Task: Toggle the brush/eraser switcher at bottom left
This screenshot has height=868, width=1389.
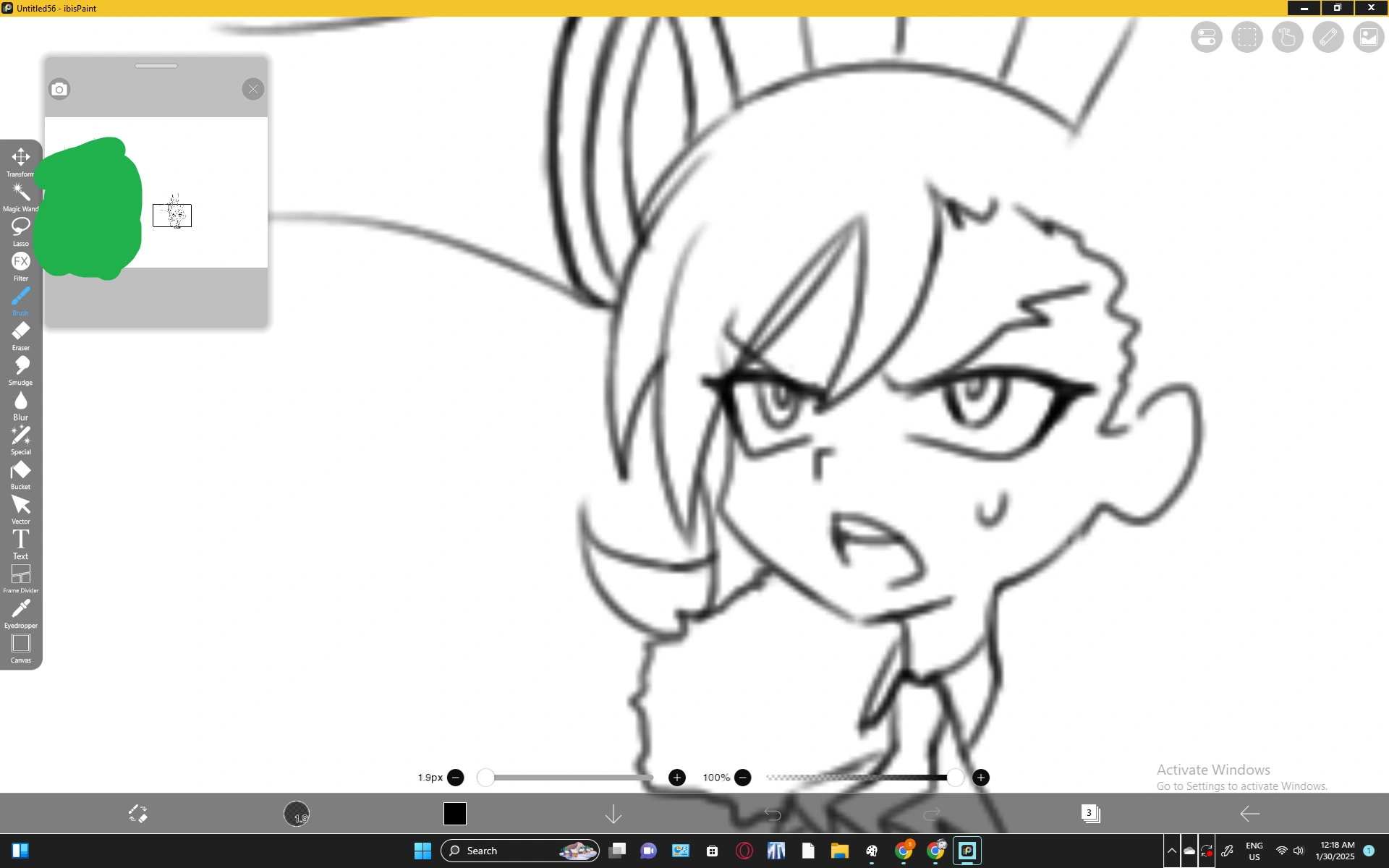Action: pyautogui.click(x=138, y=814)
